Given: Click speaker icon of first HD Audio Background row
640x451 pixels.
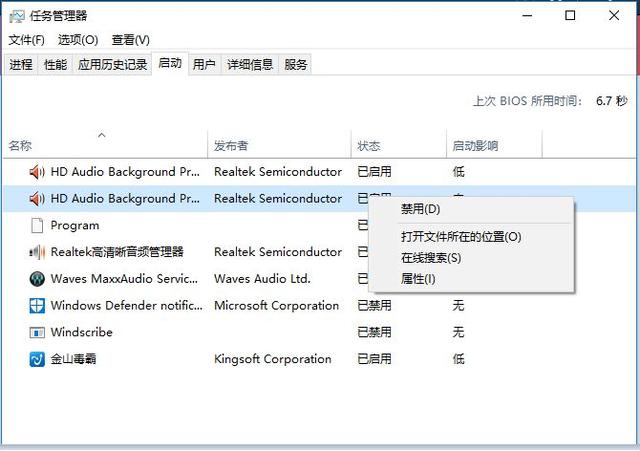Looking at the screenshot, I should click(x=37, y=172).
